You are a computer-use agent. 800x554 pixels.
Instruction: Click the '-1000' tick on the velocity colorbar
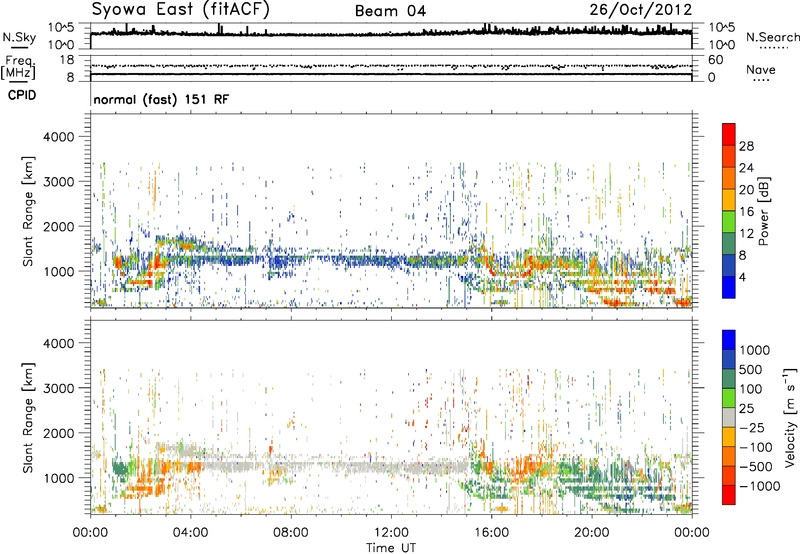(x=759, y=486)
